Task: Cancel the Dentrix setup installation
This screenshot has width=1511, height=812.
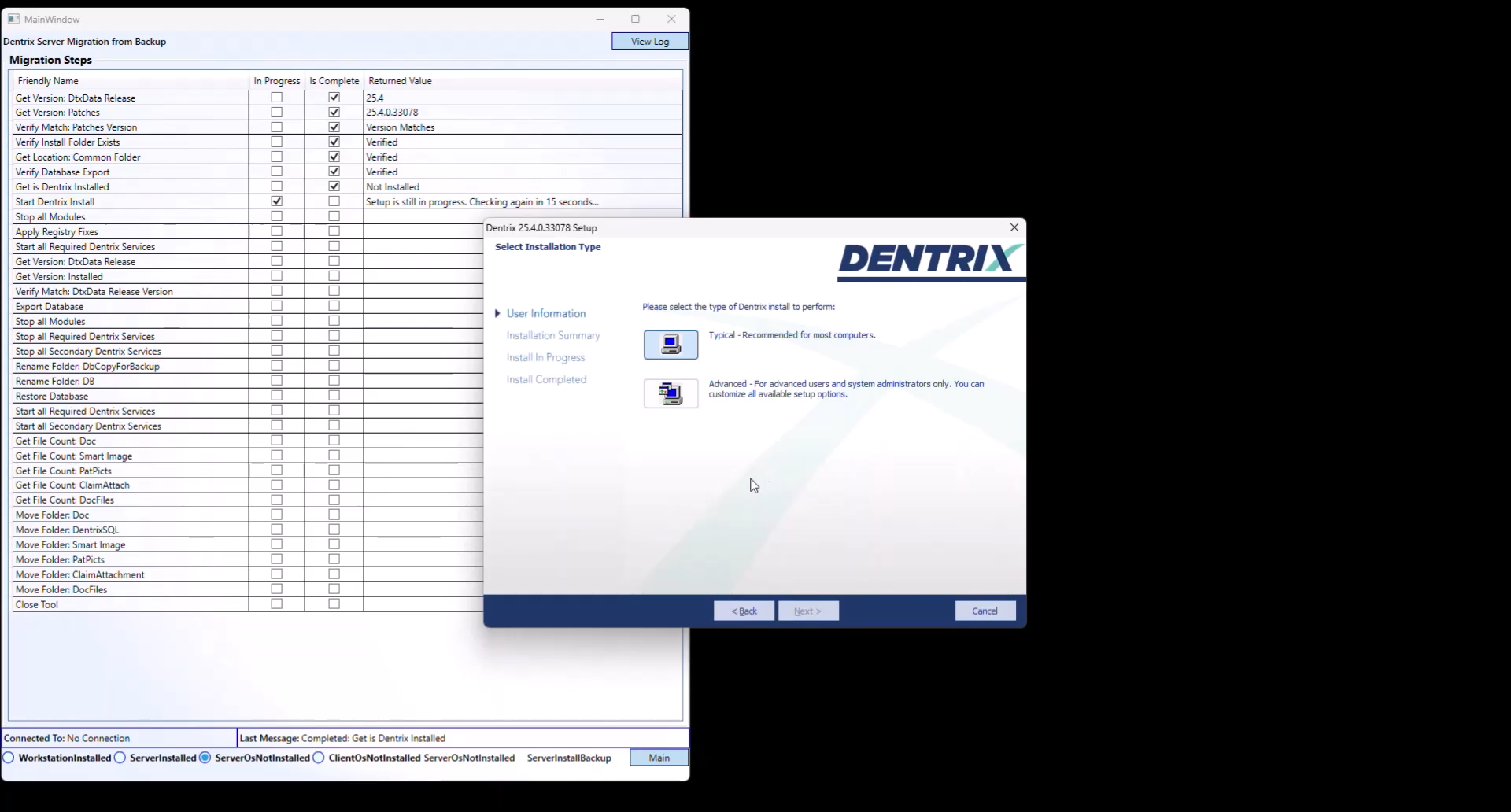Action: tap(985, 611)
